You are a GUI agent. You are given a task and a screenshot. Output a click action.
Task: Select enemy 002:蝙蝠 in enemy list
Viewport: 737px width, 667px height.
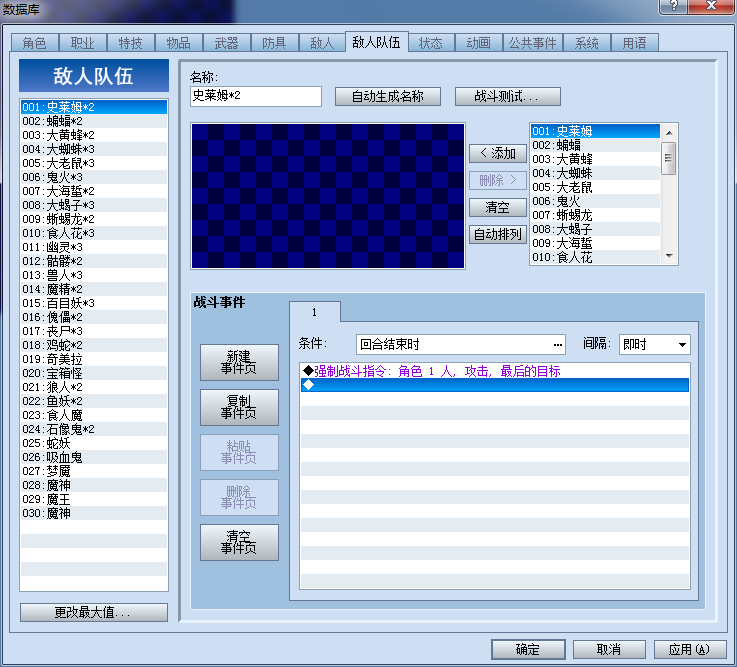(595, 145)
